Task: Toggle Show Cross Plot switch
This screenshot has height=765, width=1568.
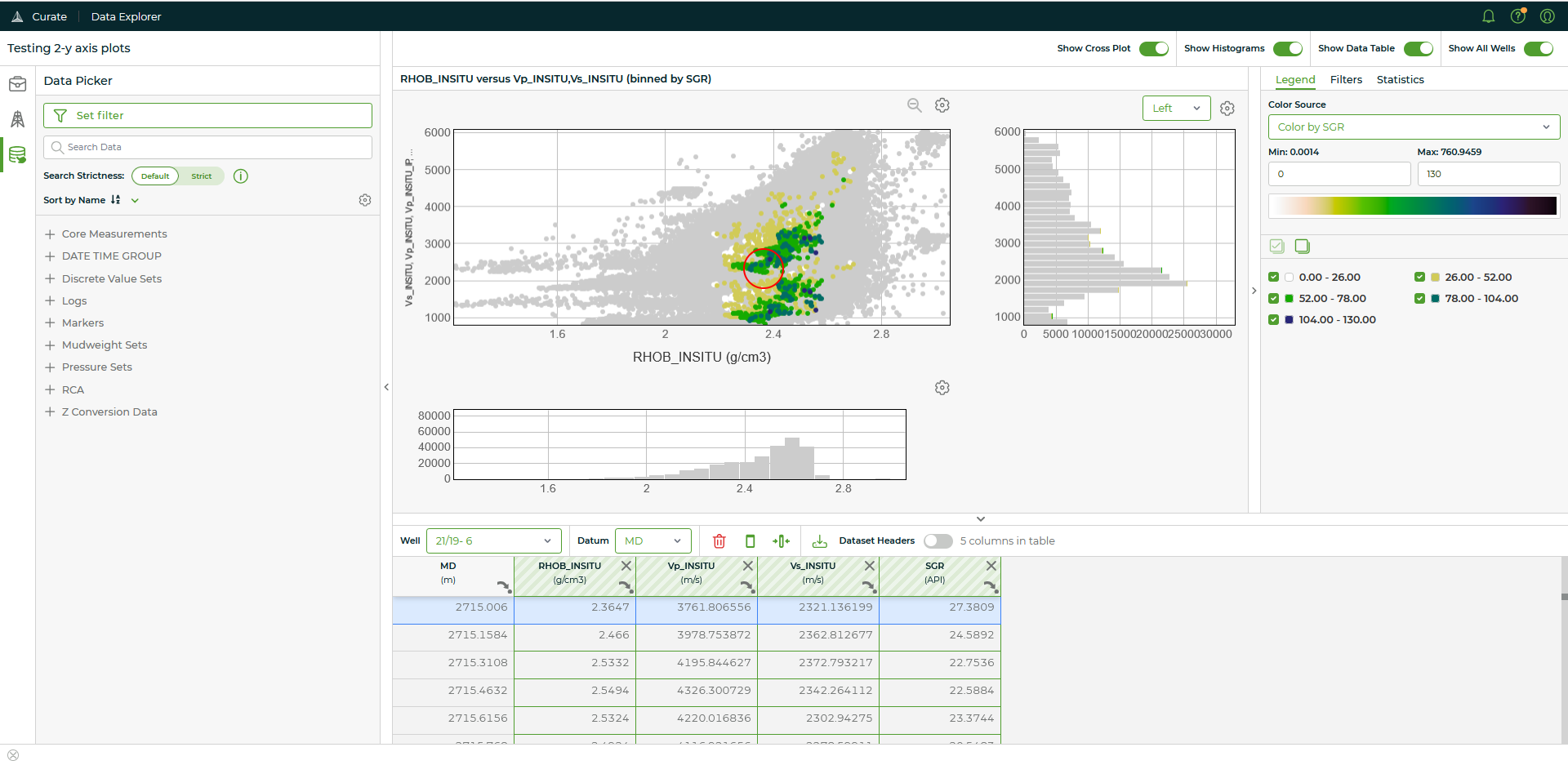Action: tap(1154, 49)
